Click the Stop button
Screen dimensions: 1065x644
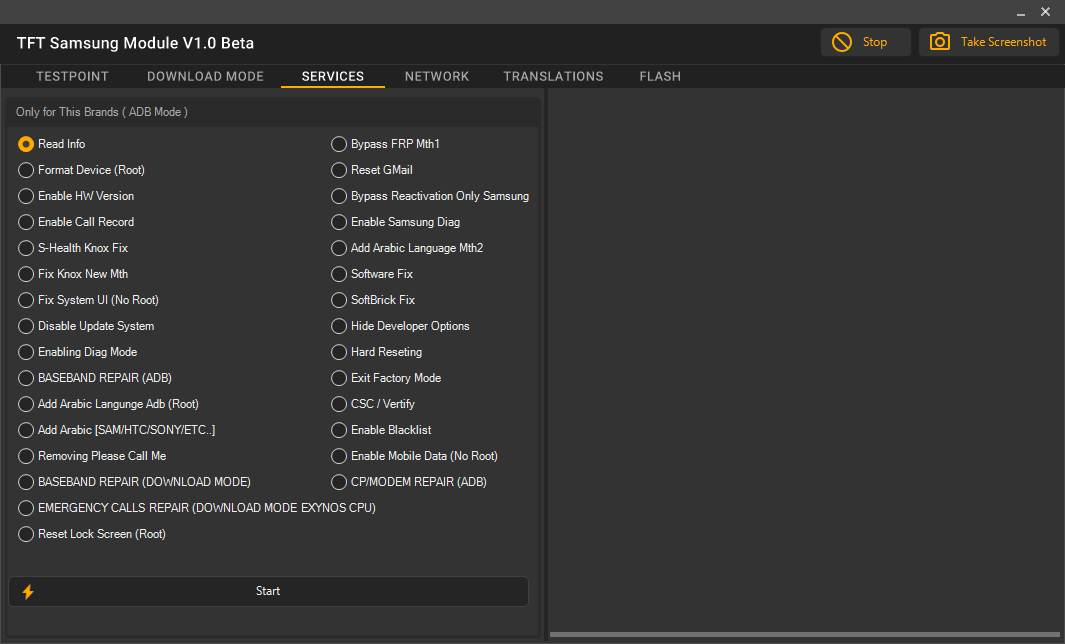tap(865, 42)
